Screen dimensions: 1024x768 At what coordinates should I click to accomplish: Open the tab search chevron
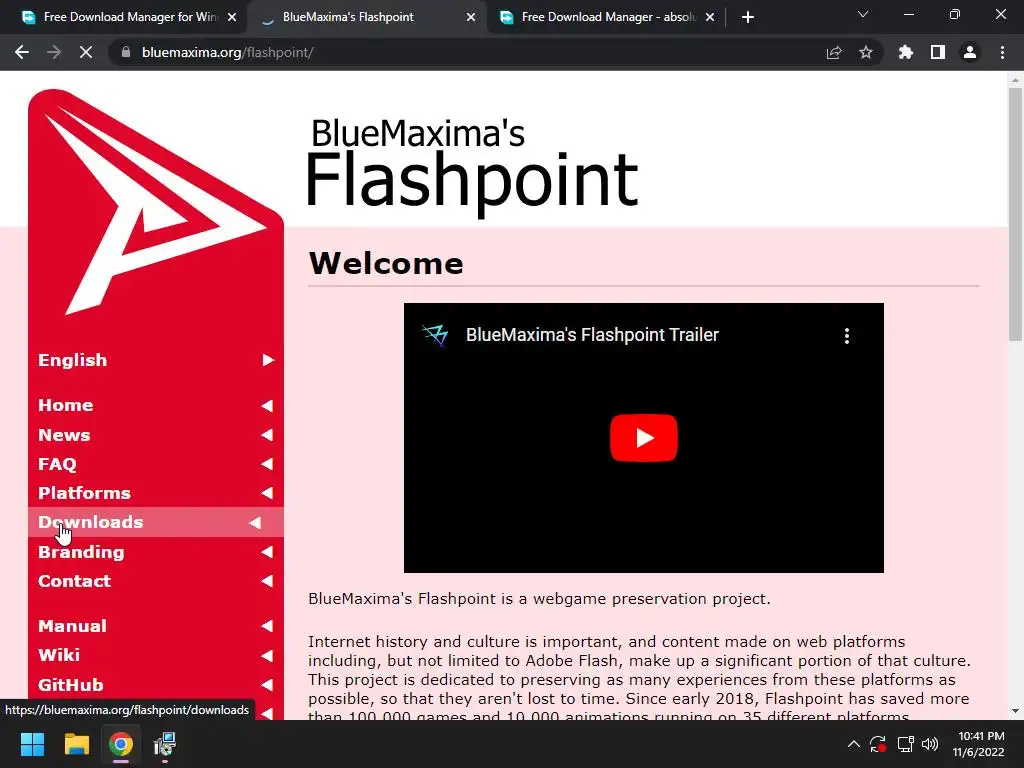pos(863,14)
